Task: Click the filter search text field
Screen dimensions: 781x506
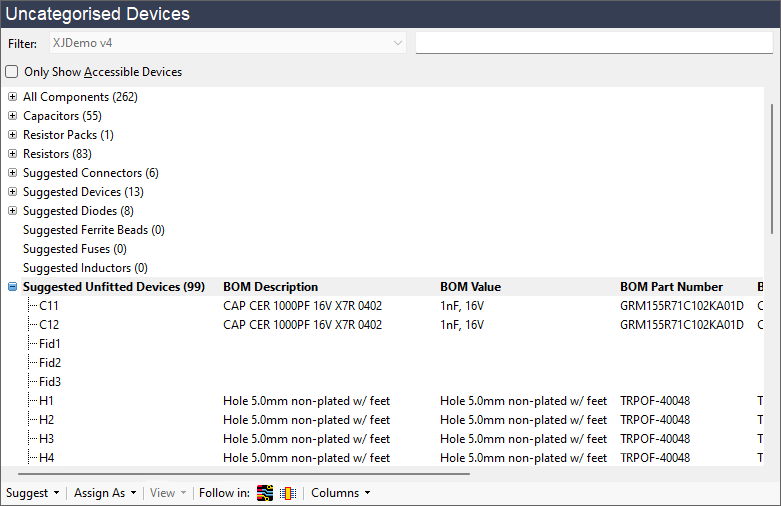Action: tap(593, 43)
